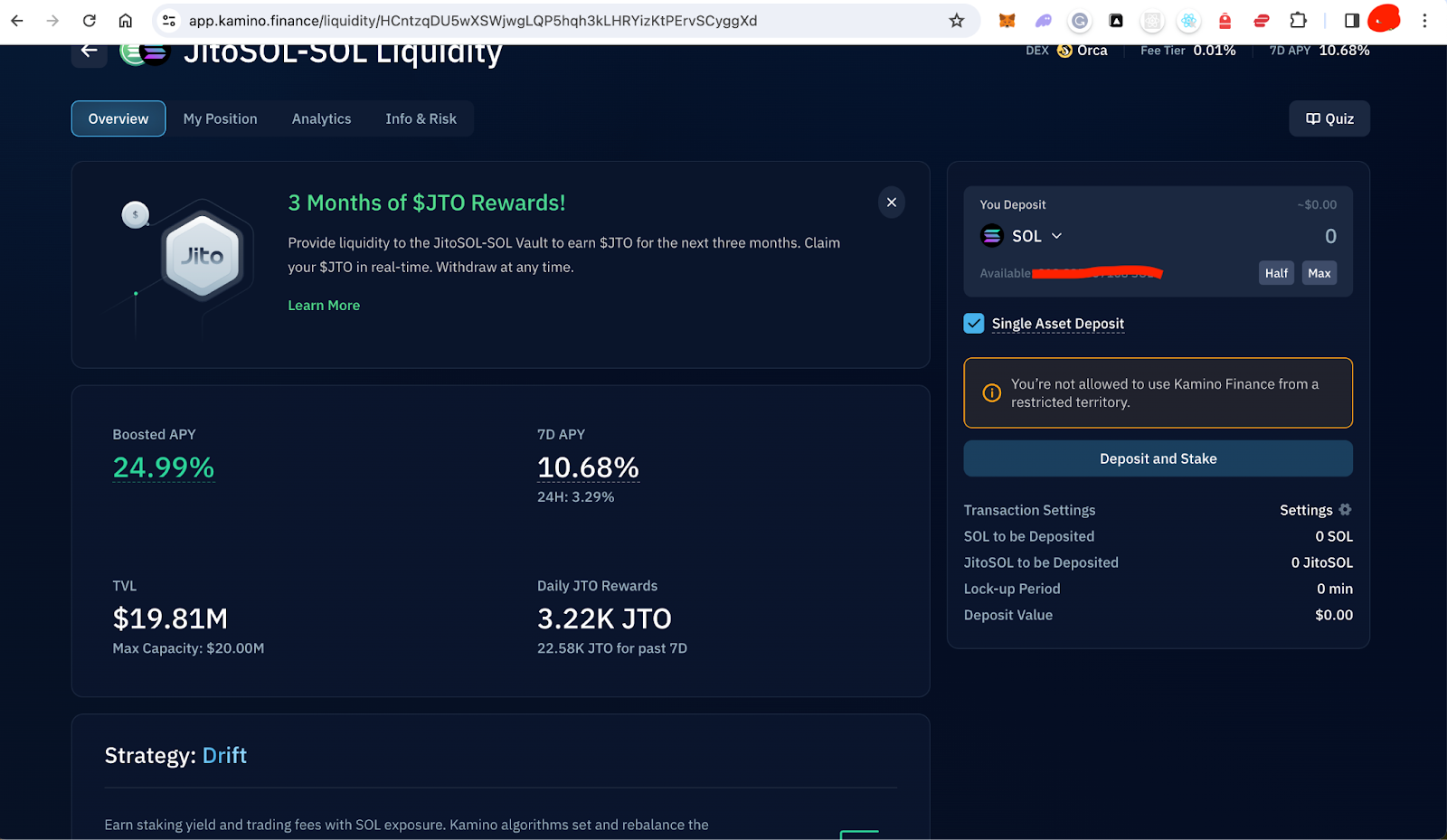Click the browser address bar URL

pyautogui.click(x=473, y=21)
